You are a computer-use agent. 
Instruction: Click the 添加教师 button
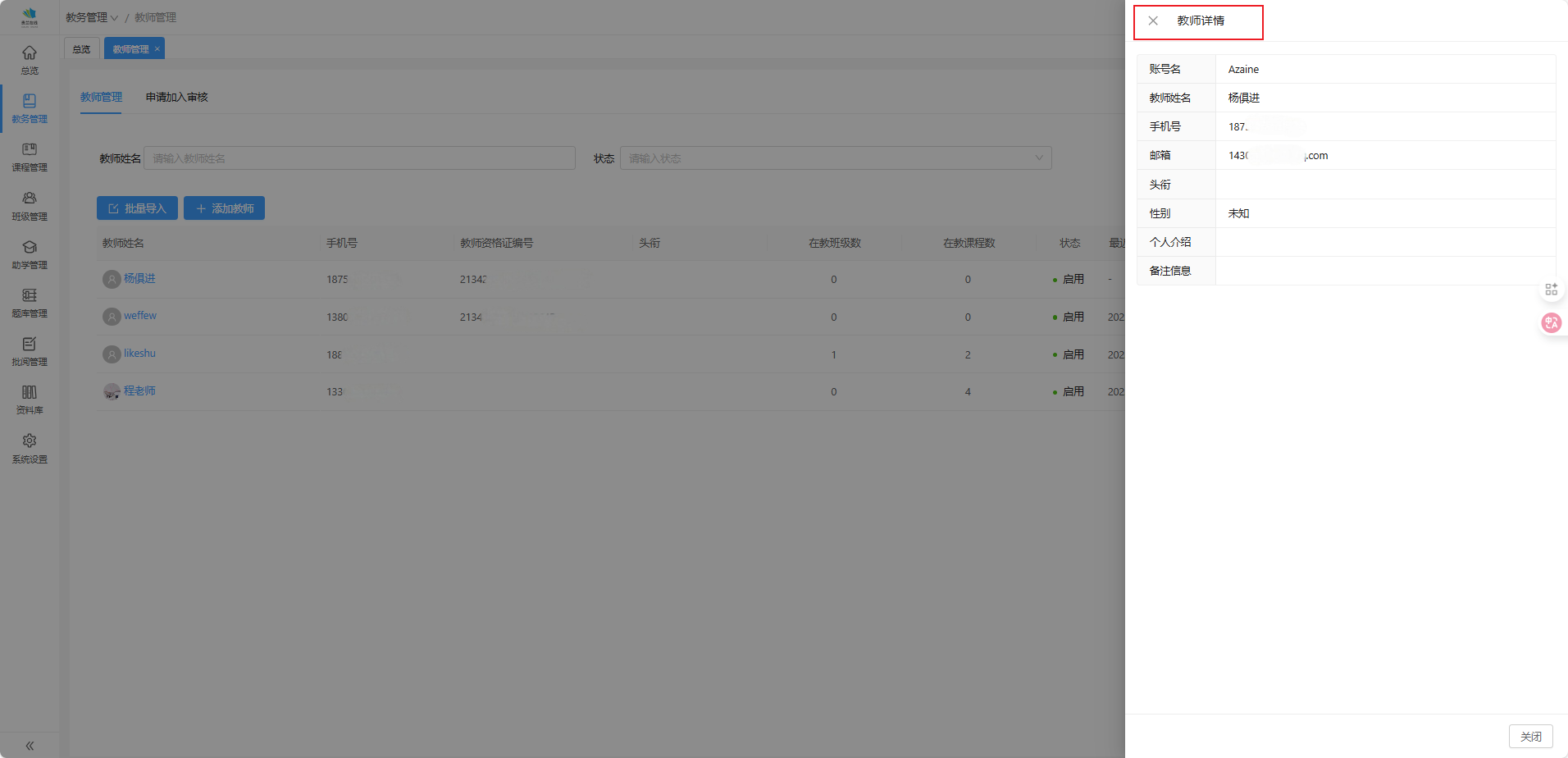224,208
